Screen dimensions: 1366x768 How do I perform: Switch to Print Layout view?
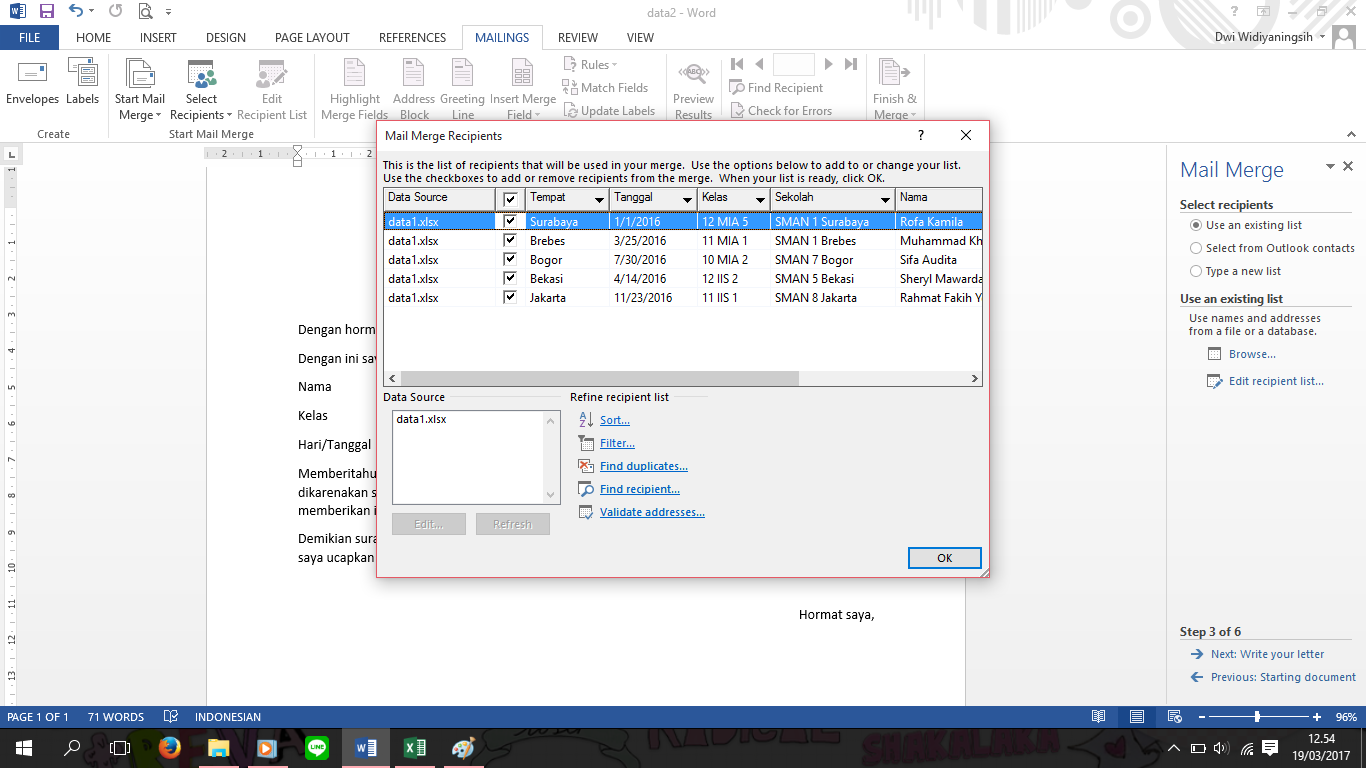[x=1137, y=717]
